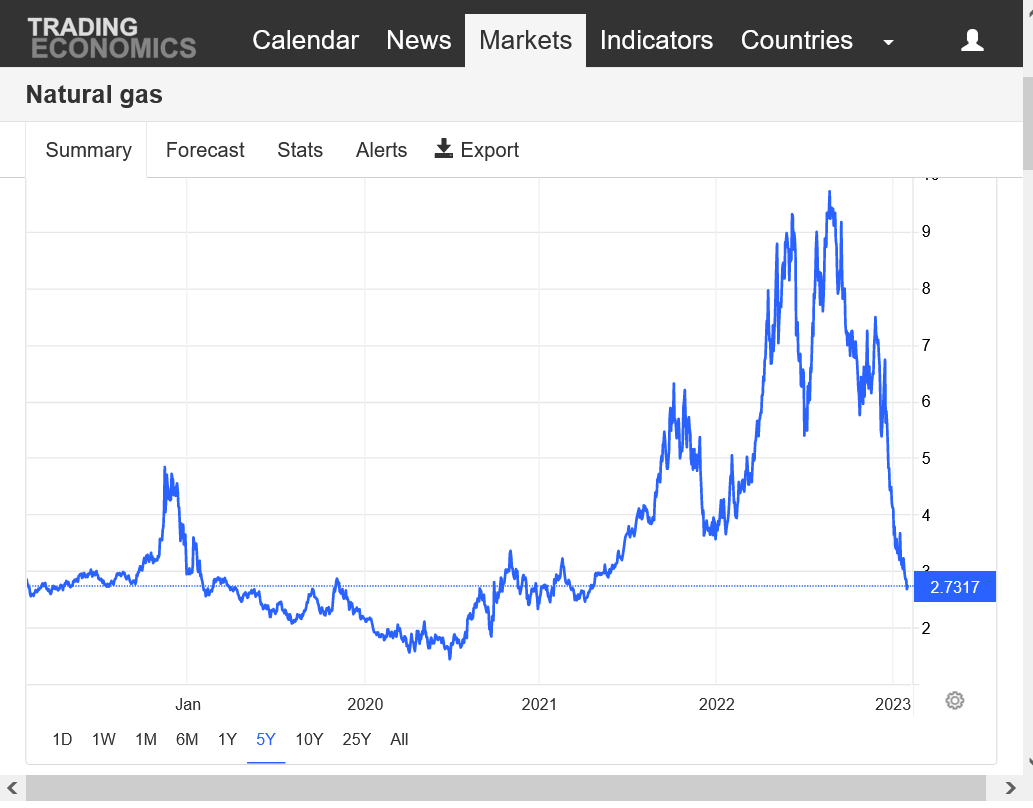1033x808 pixels.
Task: Show All historical data range
Action: (399, 739)
